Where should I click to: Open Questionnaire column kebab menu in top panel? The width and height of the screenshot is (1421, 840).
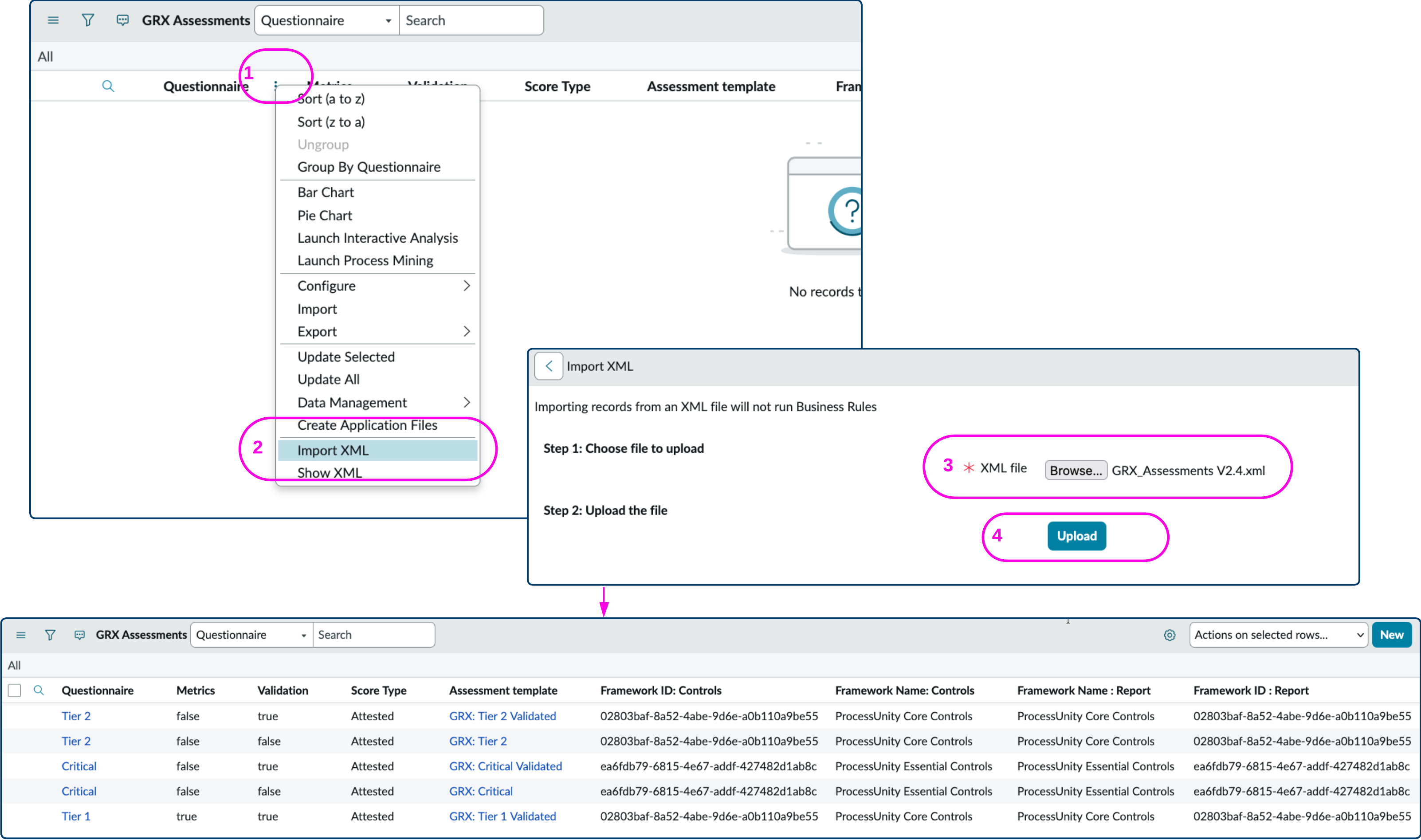(x=275, y=86)
